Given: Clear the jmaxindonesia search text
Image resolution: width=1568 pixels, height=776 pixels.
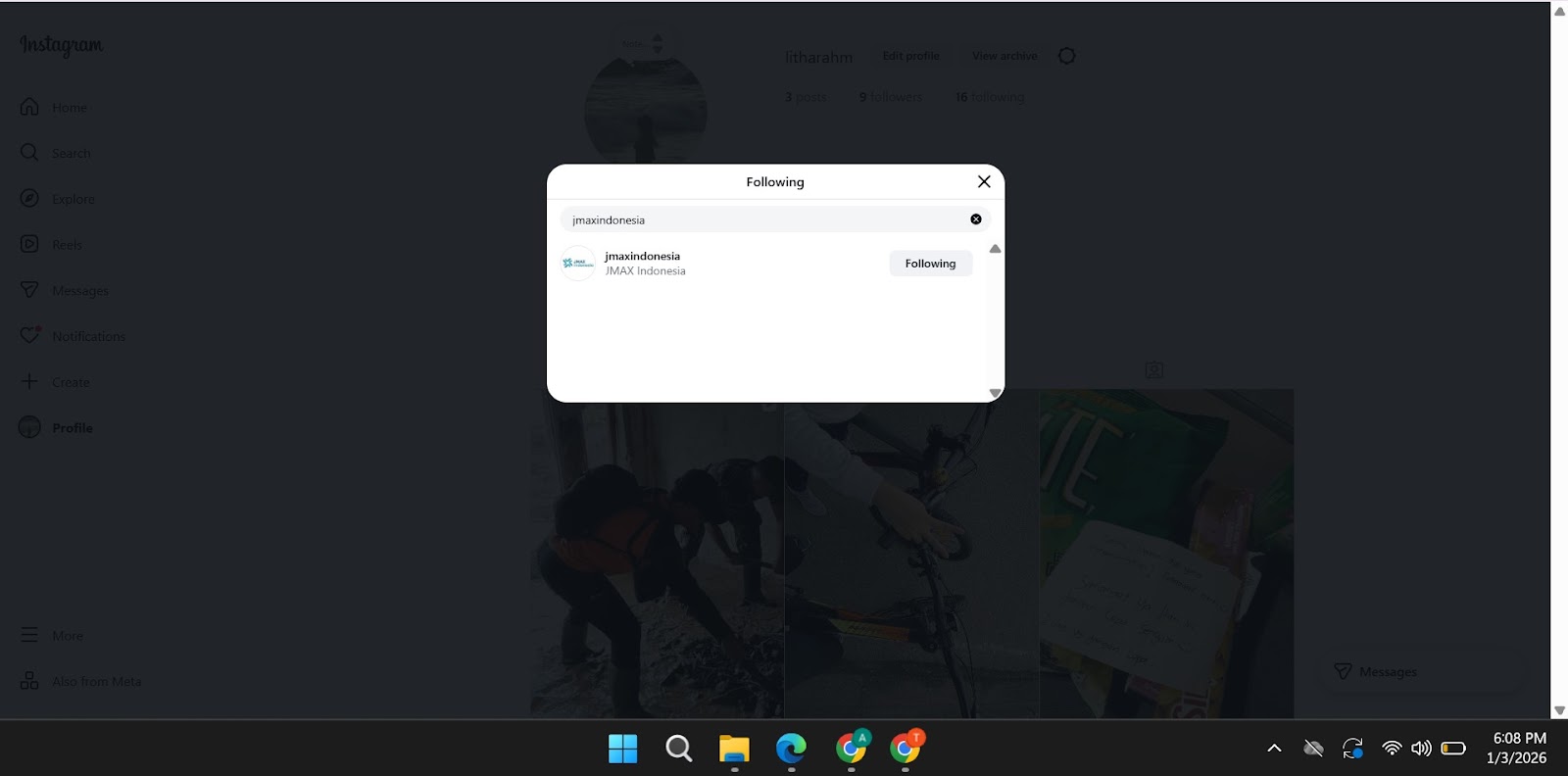Looking at the screenshot, I should point(975,219).
